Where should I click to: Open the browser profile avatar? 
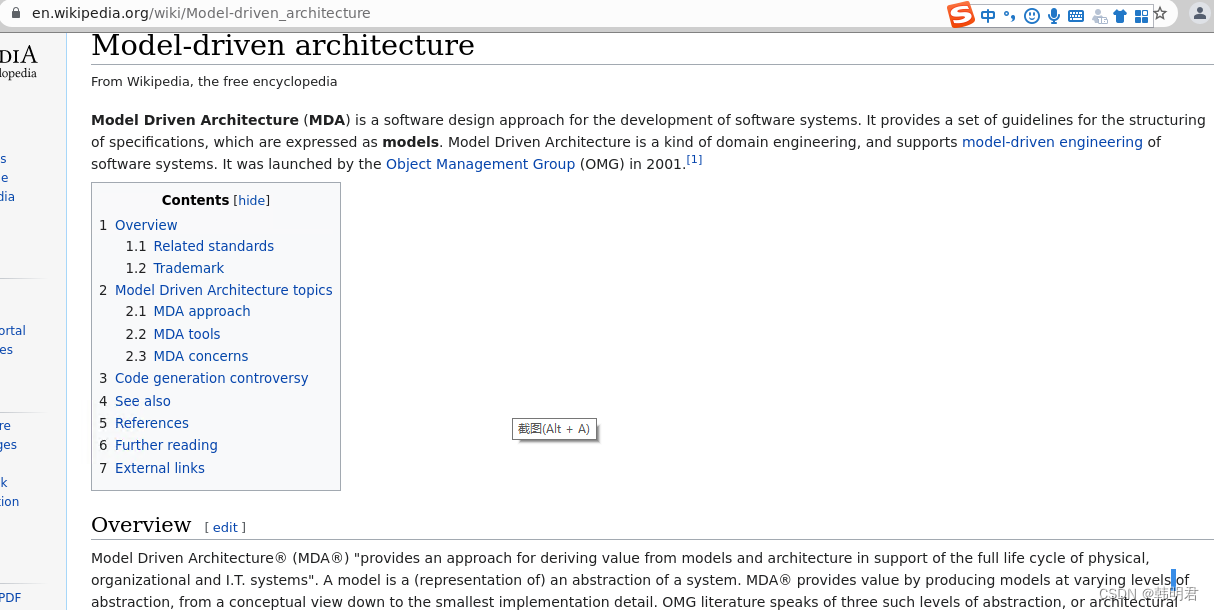point(1199,13)
